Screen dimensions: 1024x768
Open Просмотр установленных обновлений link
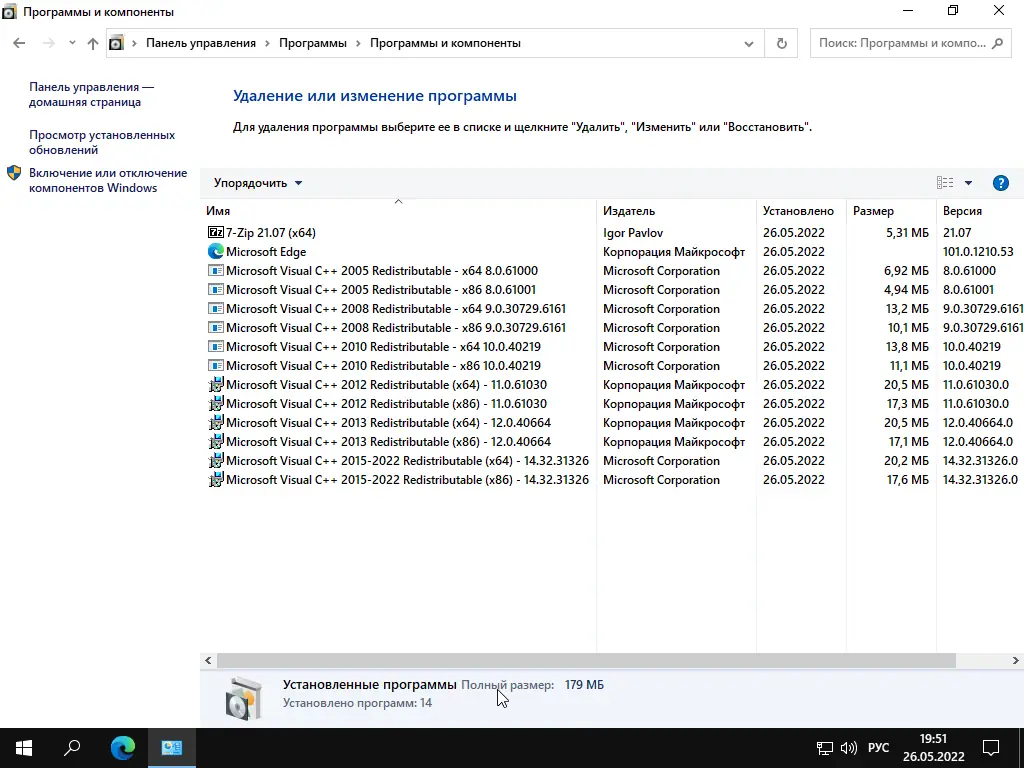pyautogui.click(x=102, y=142)
